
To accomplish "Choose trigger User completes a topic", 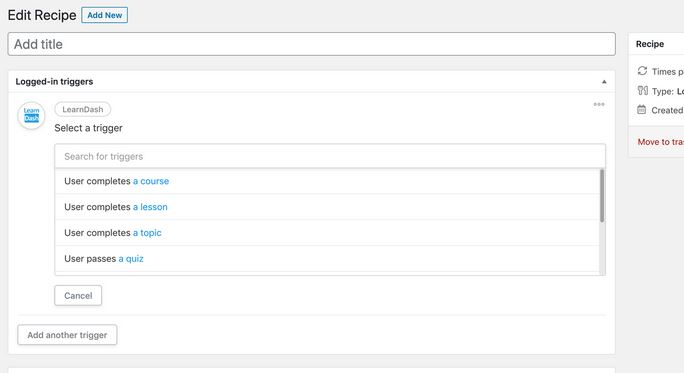I will [x=327, y=233].
